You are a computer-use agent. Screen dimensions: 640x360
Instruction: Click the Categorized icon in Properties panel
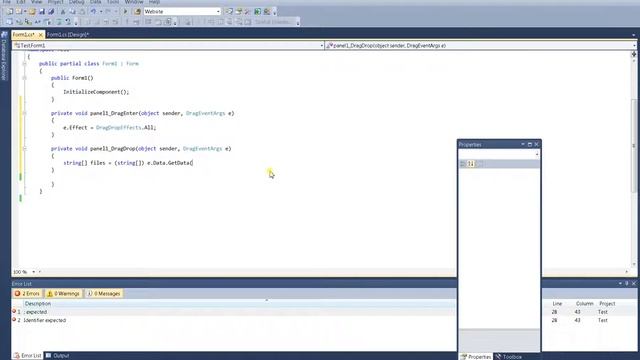tap(463, 164)
